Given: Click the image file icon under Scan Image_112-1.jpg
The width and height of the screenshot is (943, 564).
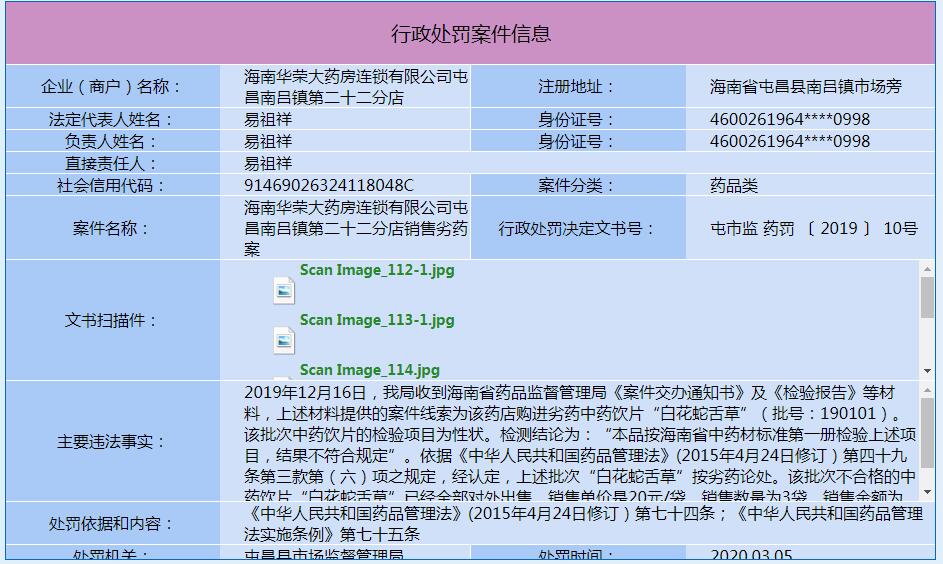Looking at the screenshot, I should pyautogui.click(x=284, y=291).
